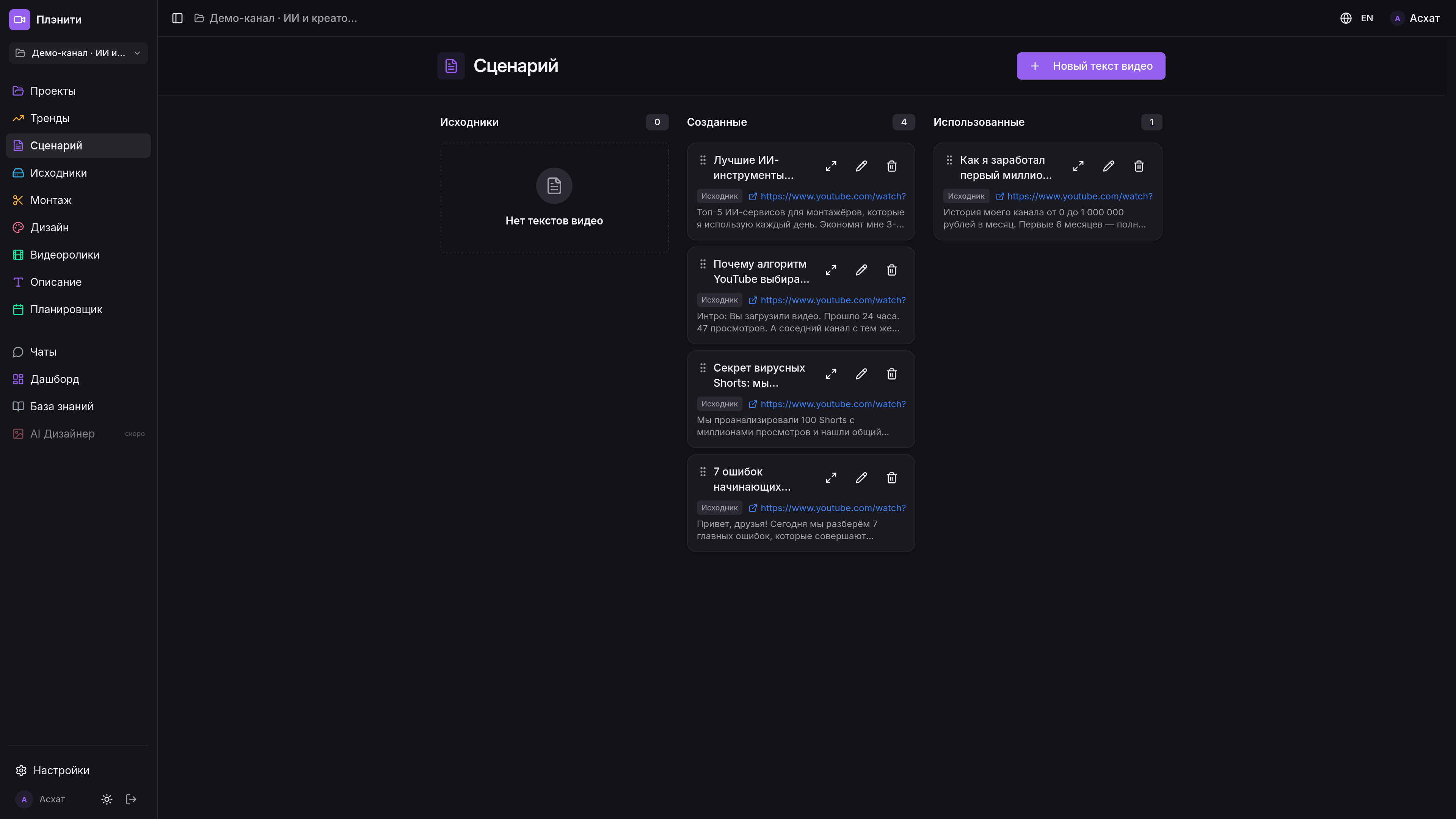
Task: Click the 'скоро' label beside AI Дизайнер
Action: (135, 434)
